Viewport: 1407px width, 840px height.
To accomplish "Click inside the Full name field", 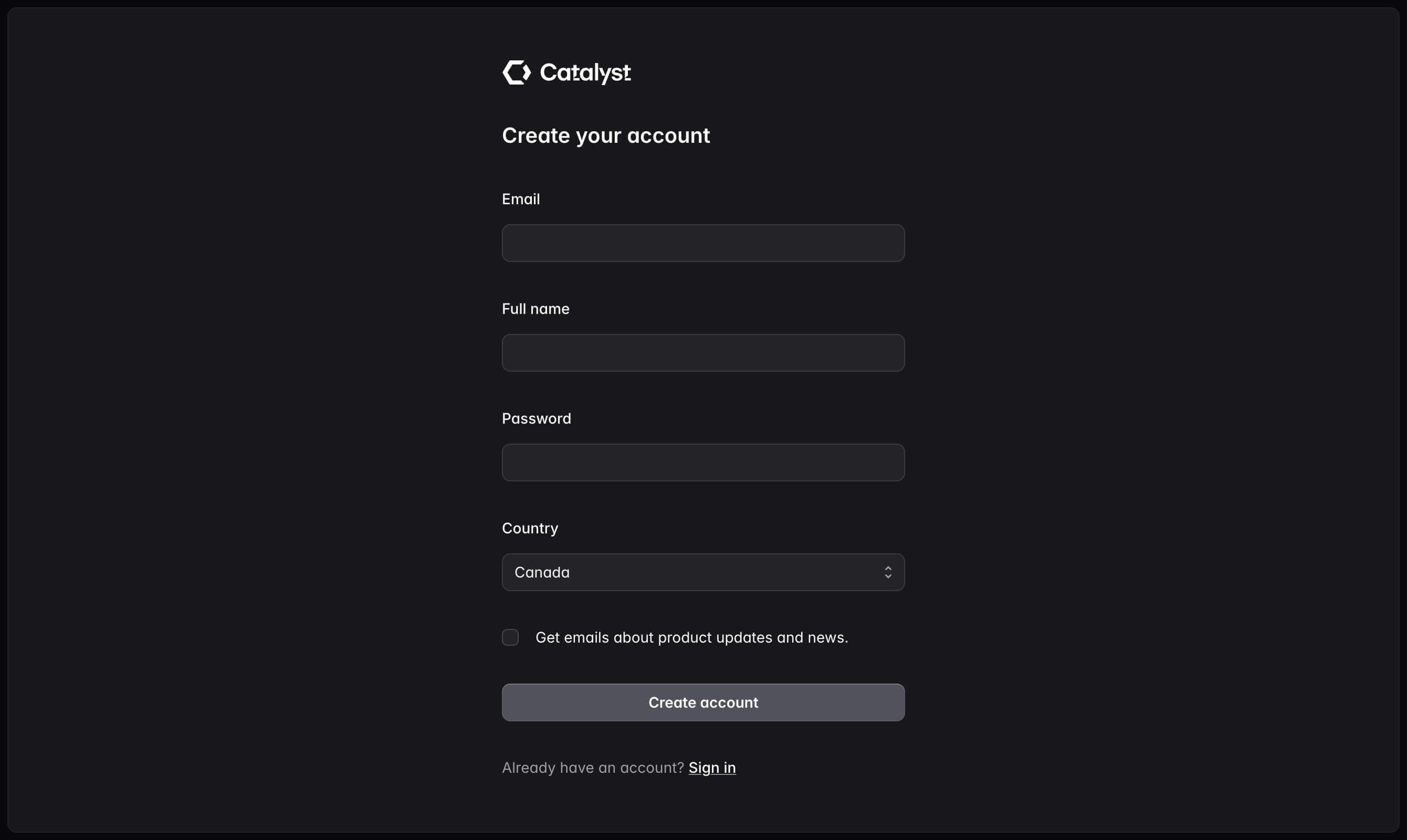I will (x=702, y=353).
